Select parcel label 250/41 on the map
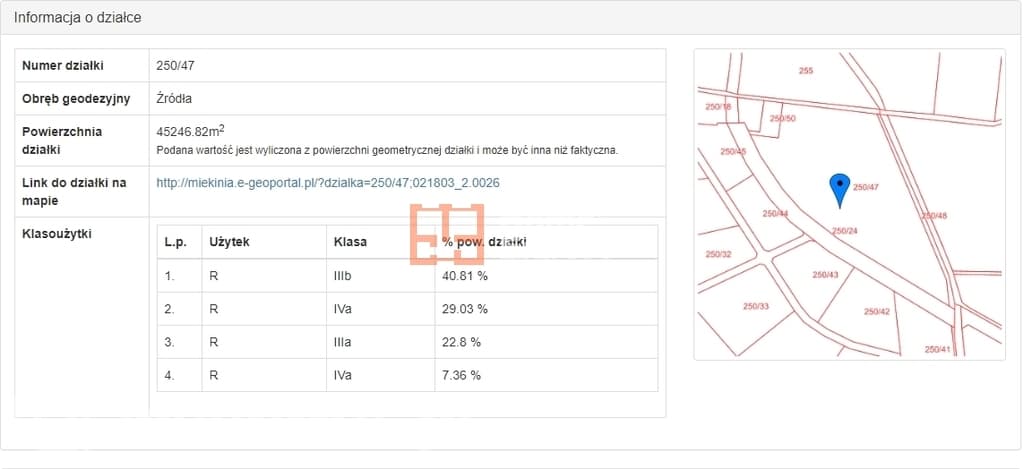 coord(937,349)
